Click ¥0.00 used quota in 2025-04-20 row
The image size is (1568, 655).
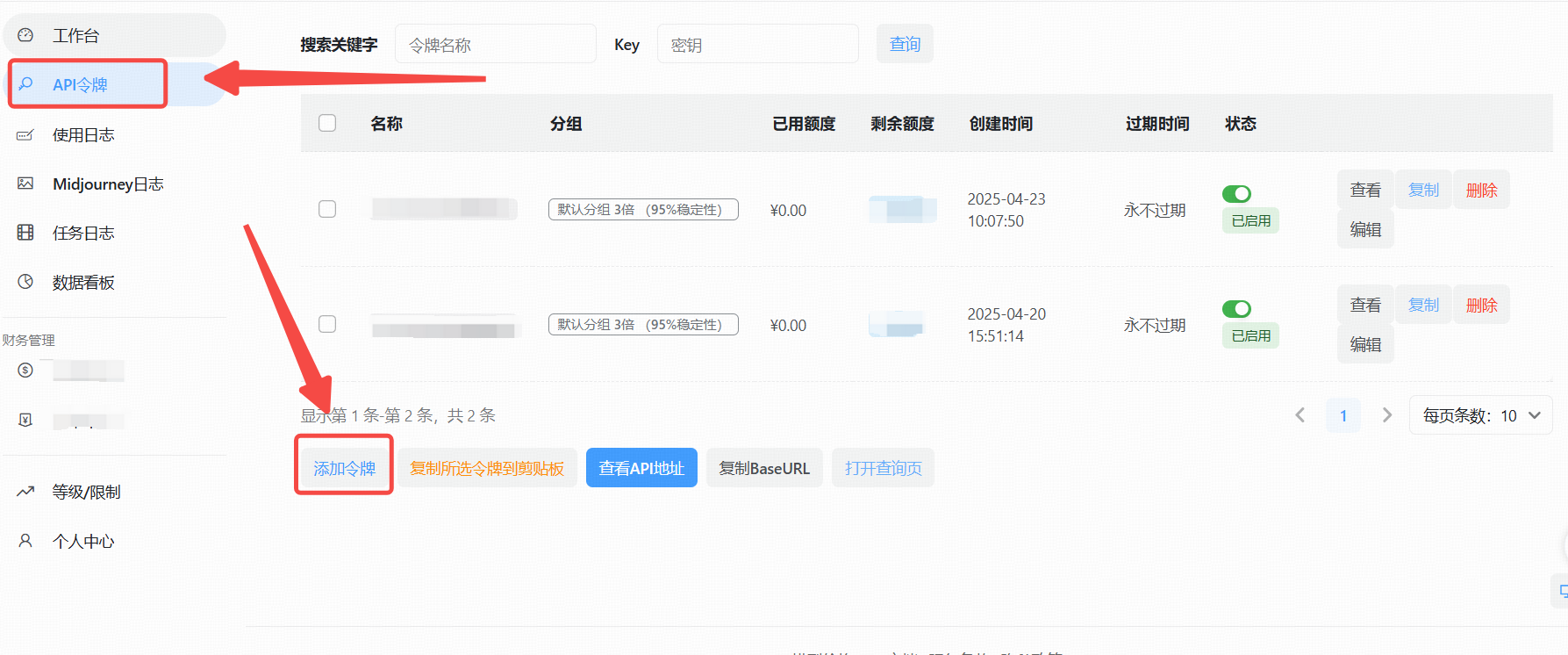(788, 325)
